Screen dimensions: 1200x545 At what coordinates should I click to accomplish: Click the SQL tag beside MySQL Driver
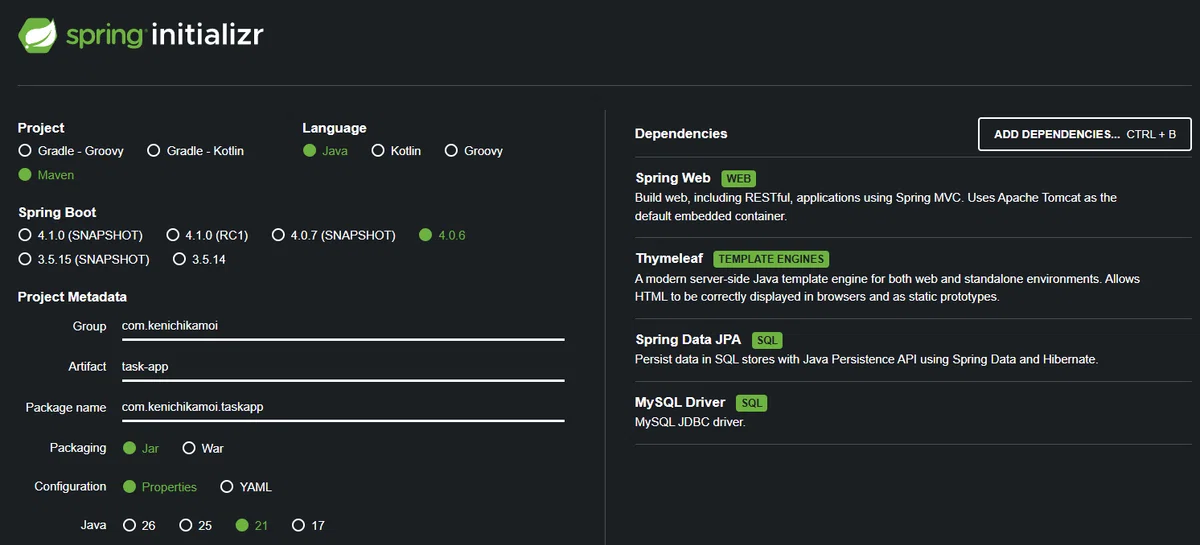coord(751,403)
